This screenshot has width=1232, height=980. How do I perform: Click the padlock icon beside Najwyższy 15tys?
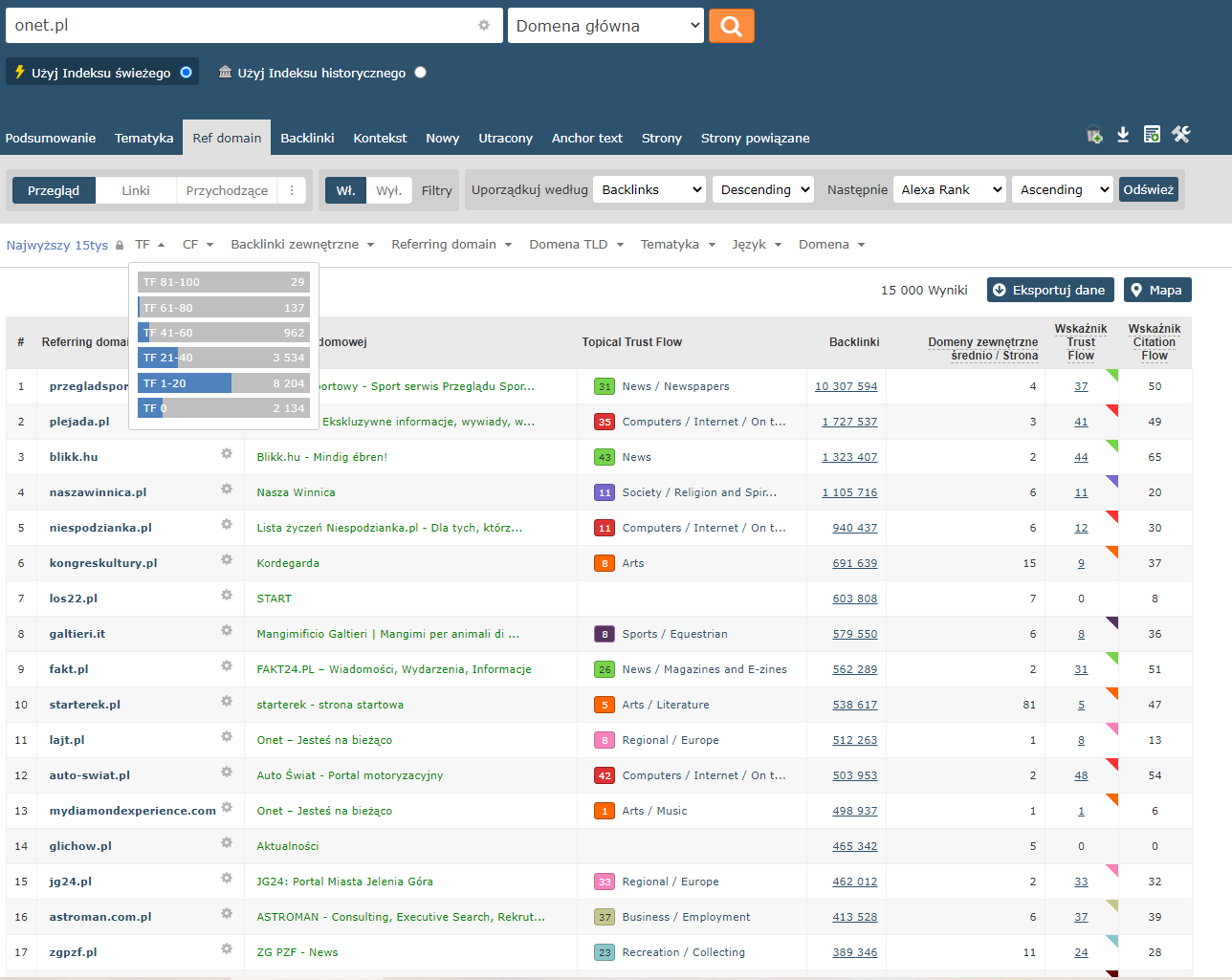120,246
